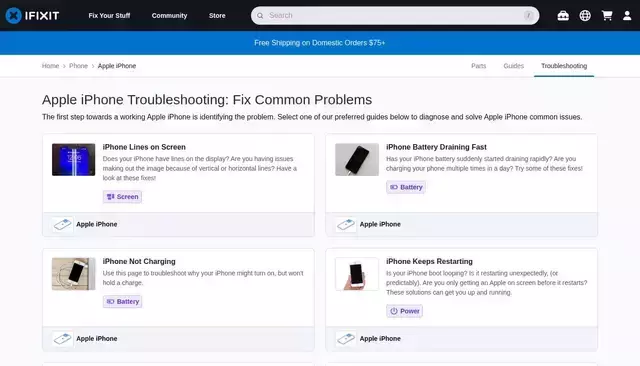Click Apple iPhone under Lines on Screen card
Viewport: 640px width, 366px height.
(x=97, y=224)
